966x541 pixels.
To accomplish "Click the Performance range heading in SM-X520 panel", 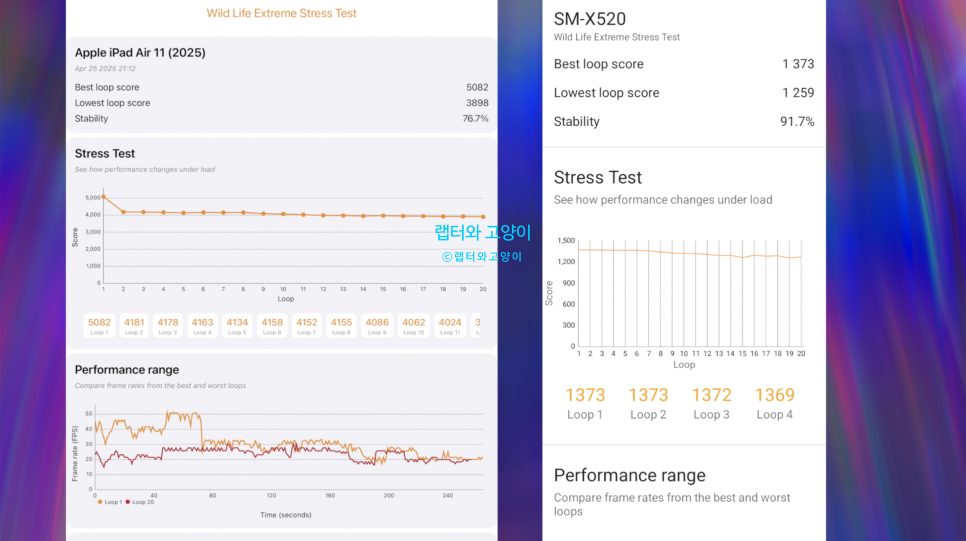I will [x=630, y=476].
